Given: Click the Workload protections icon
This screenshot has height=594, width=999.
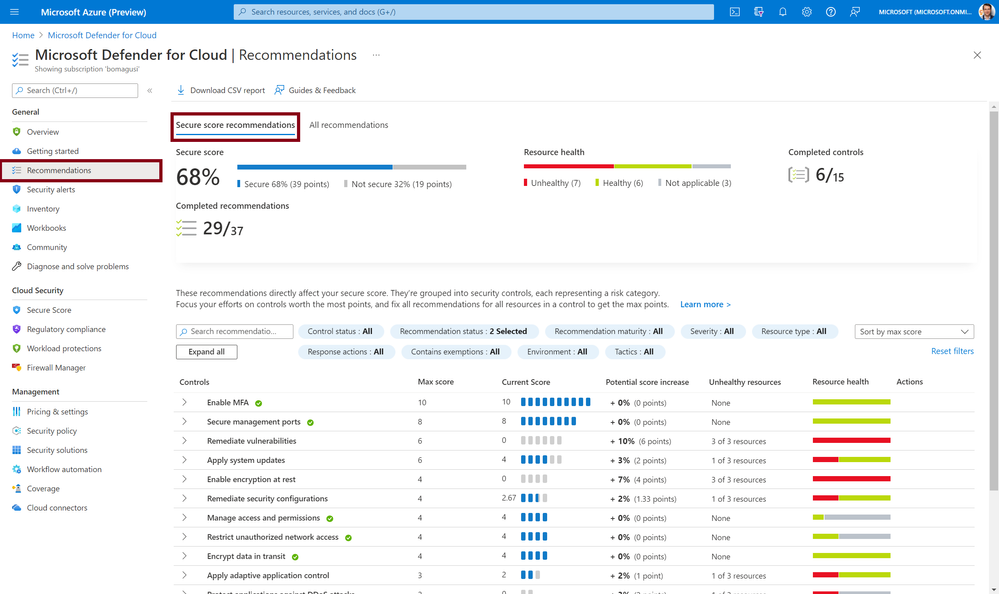Looking at the screenshot, I should click(x=17, y=348).
